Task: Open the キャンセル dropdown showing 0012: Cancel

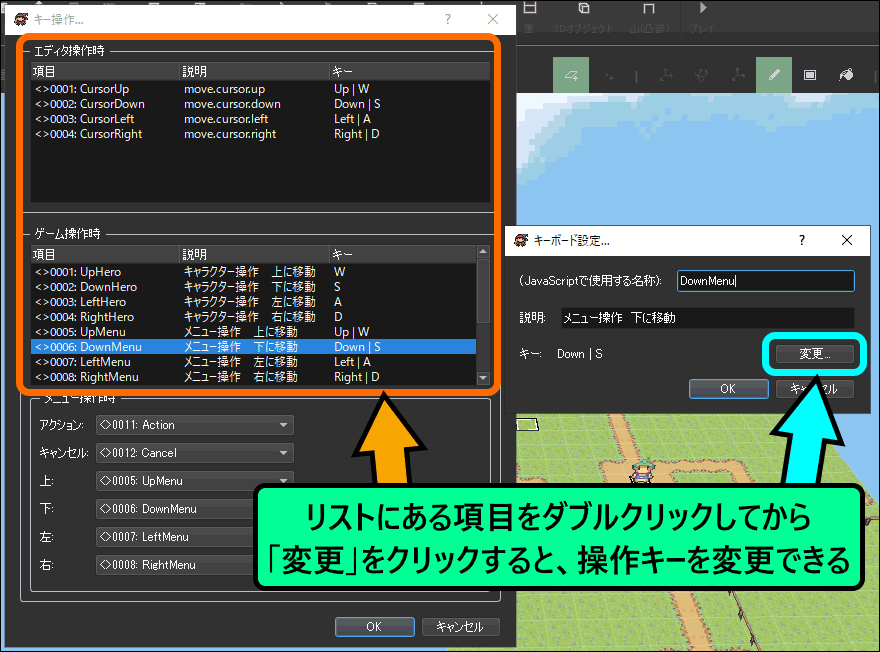Action: (x=194, y=453)
